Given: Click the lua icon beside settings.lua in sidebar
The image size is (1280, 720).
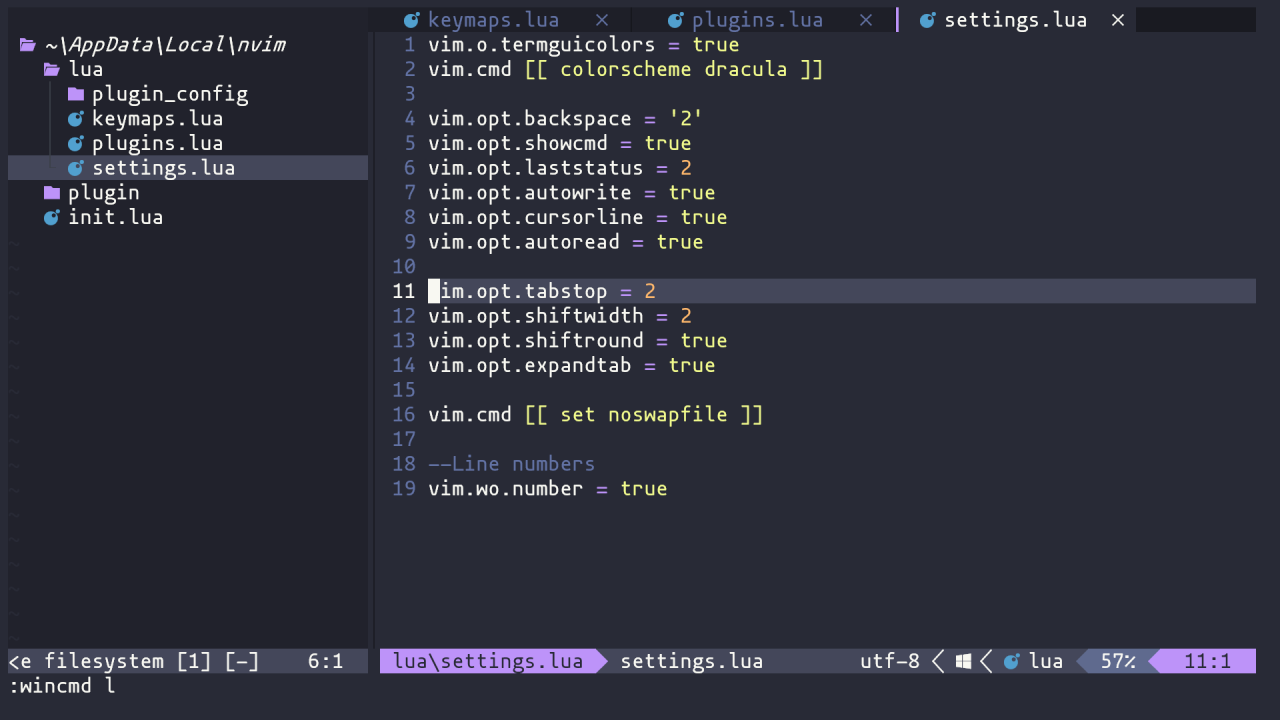Looking at the screenshot, I should [x=75, y=168].
